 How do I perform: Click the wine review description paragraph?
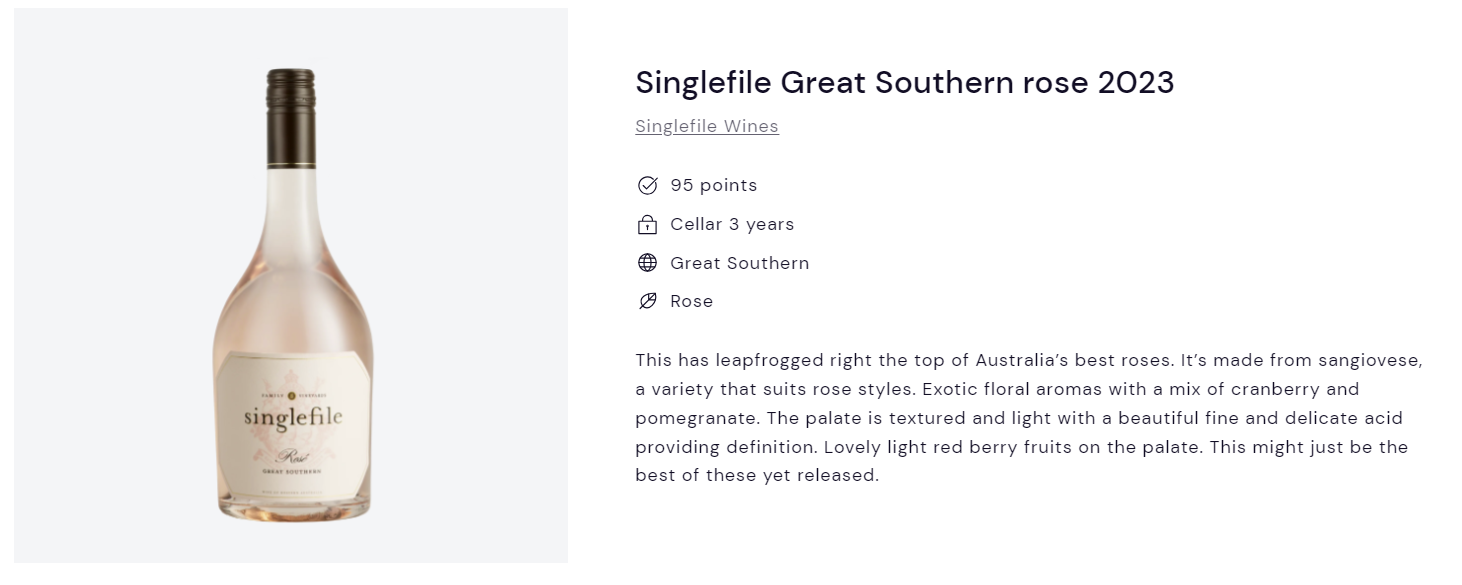click(x=1028, y=418)
